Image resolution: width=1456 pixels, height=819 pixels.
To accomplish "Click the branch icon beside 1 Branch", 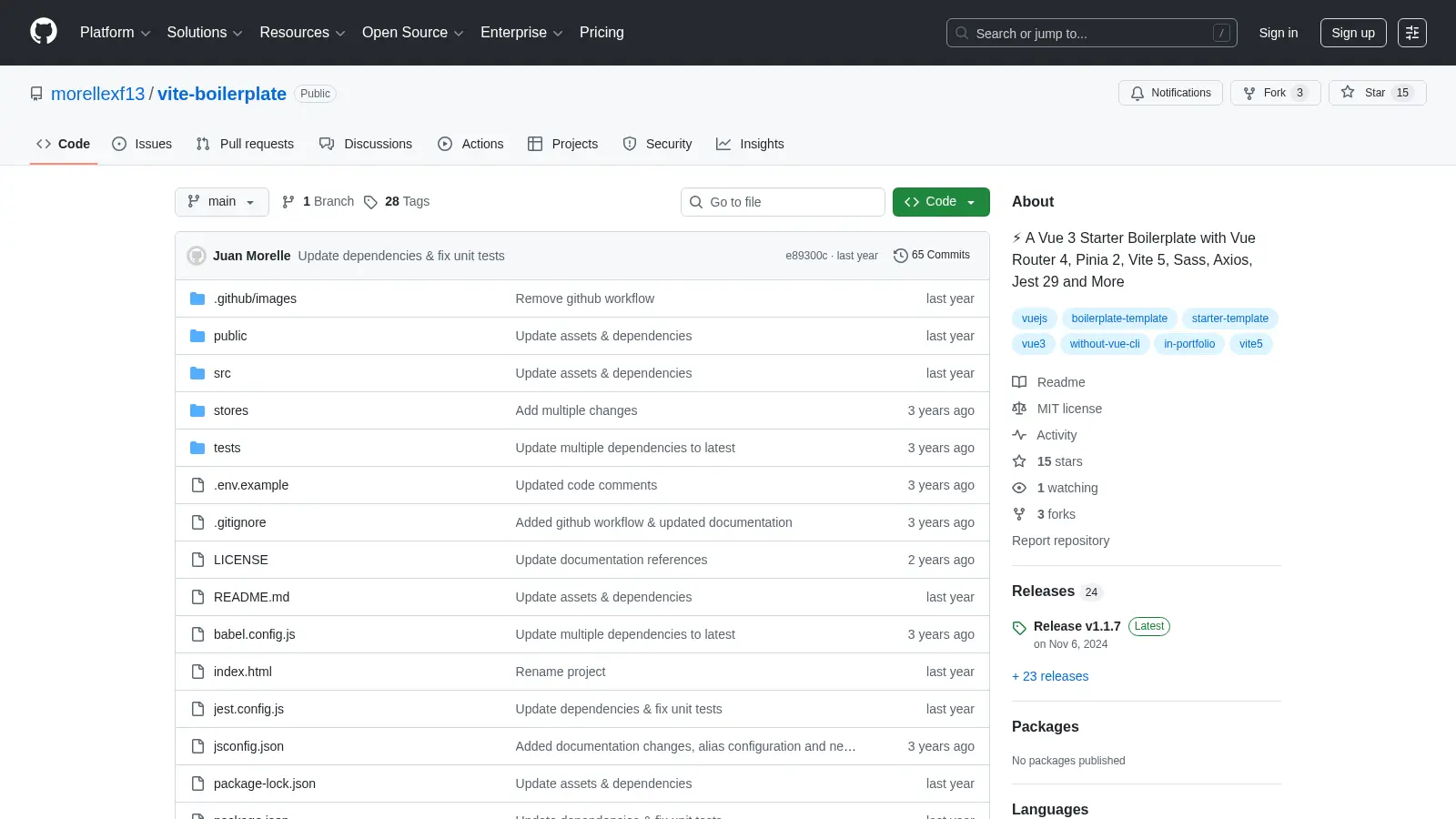I will click(288, 202).
